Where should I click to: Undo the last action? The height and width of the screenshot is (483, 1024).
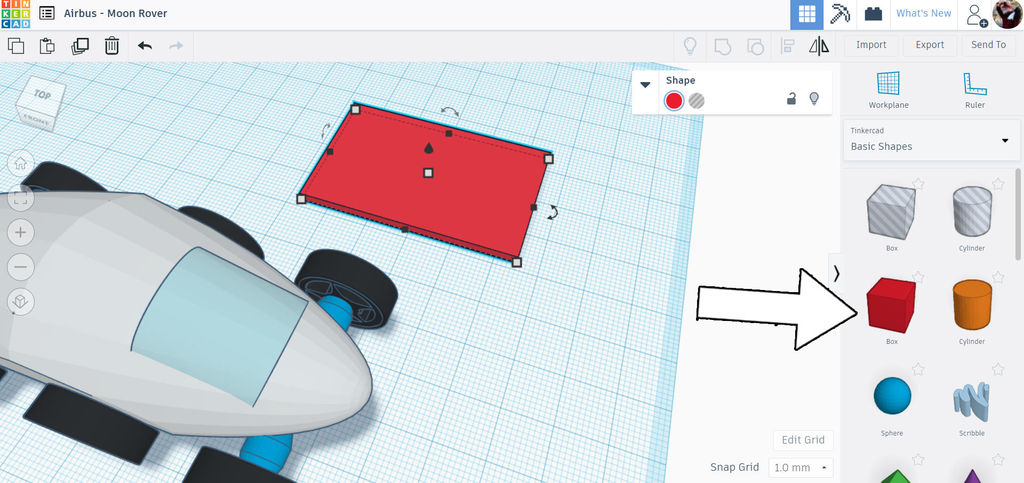coord(145,46)
